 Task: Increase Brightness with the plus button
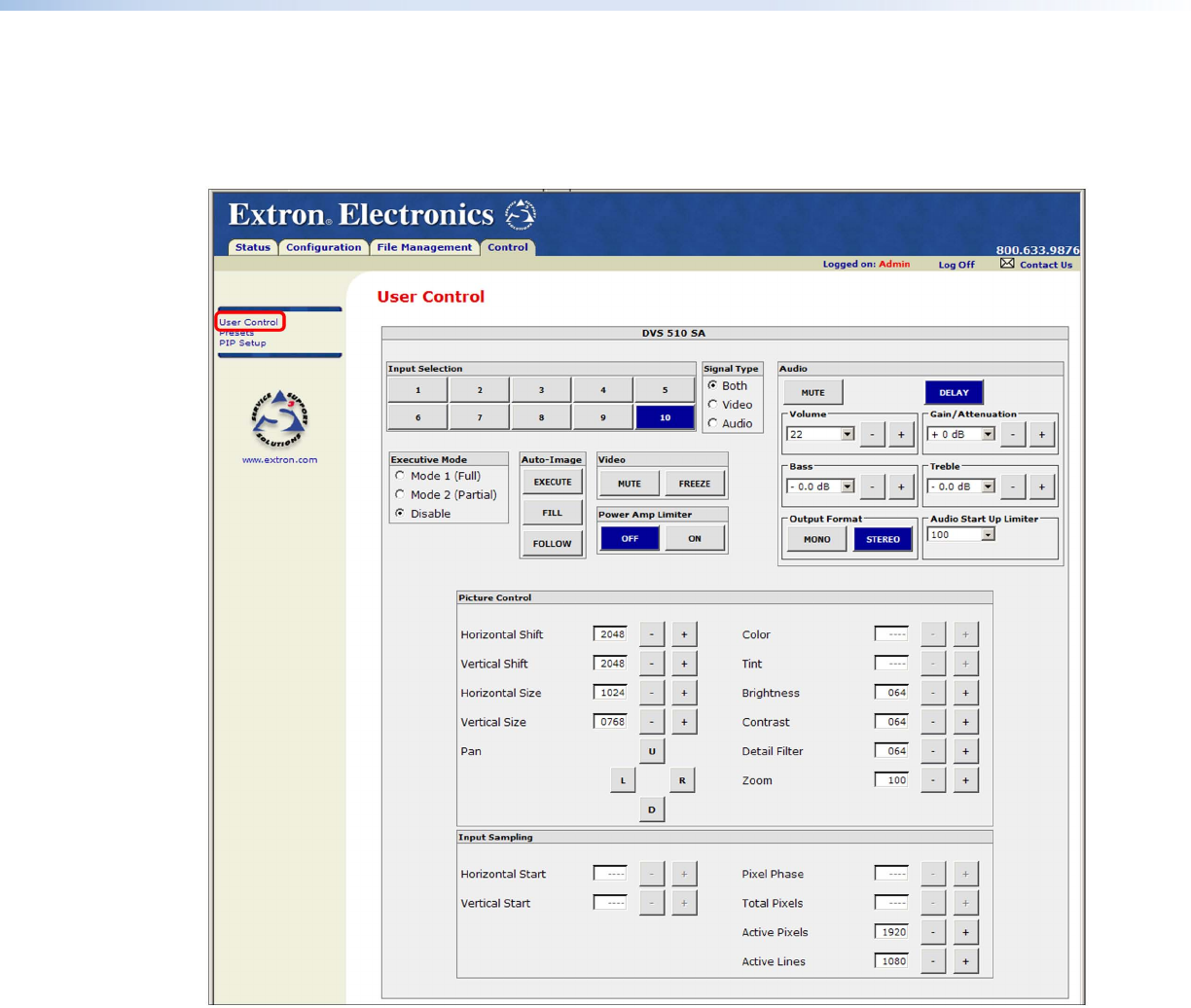coord(965,693)
